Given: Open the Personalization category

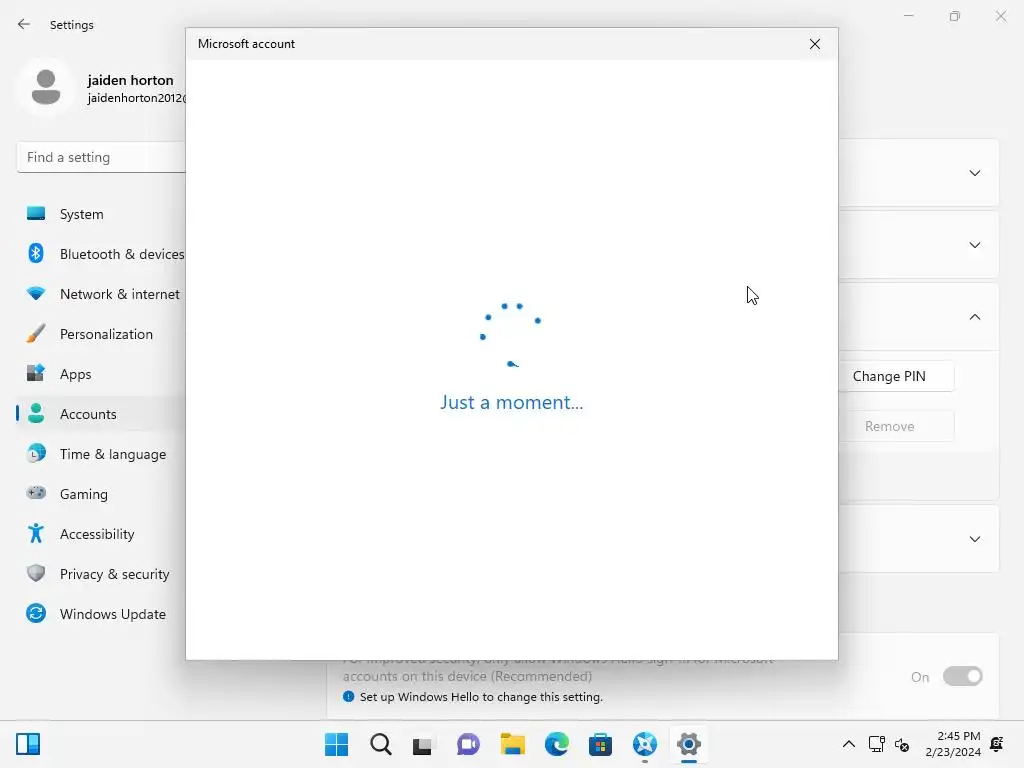Looking at the screenshot, I should (101, 334).
